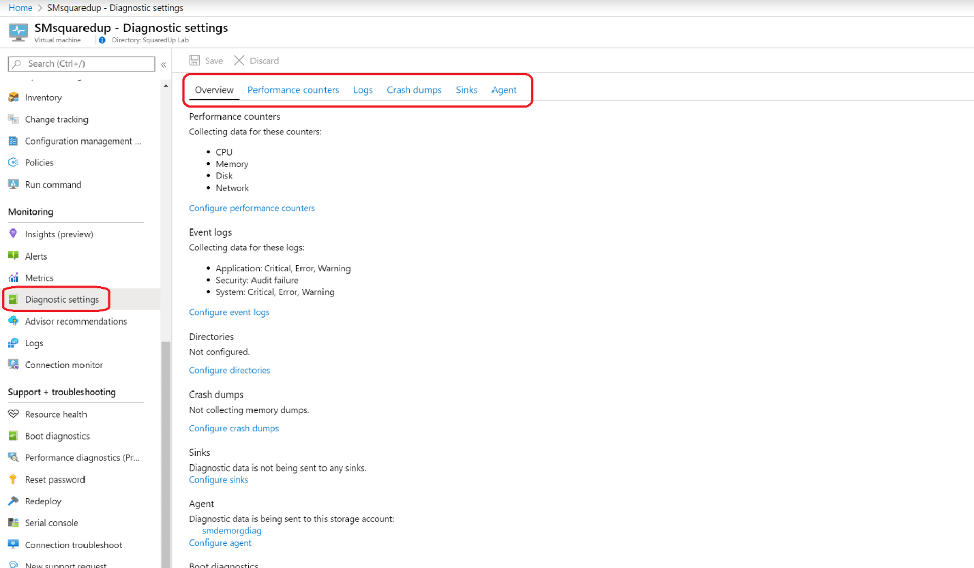Click the Policies icon
This screenshot has width=974, height=568.
pyautogui.click(x=13, y=163)
